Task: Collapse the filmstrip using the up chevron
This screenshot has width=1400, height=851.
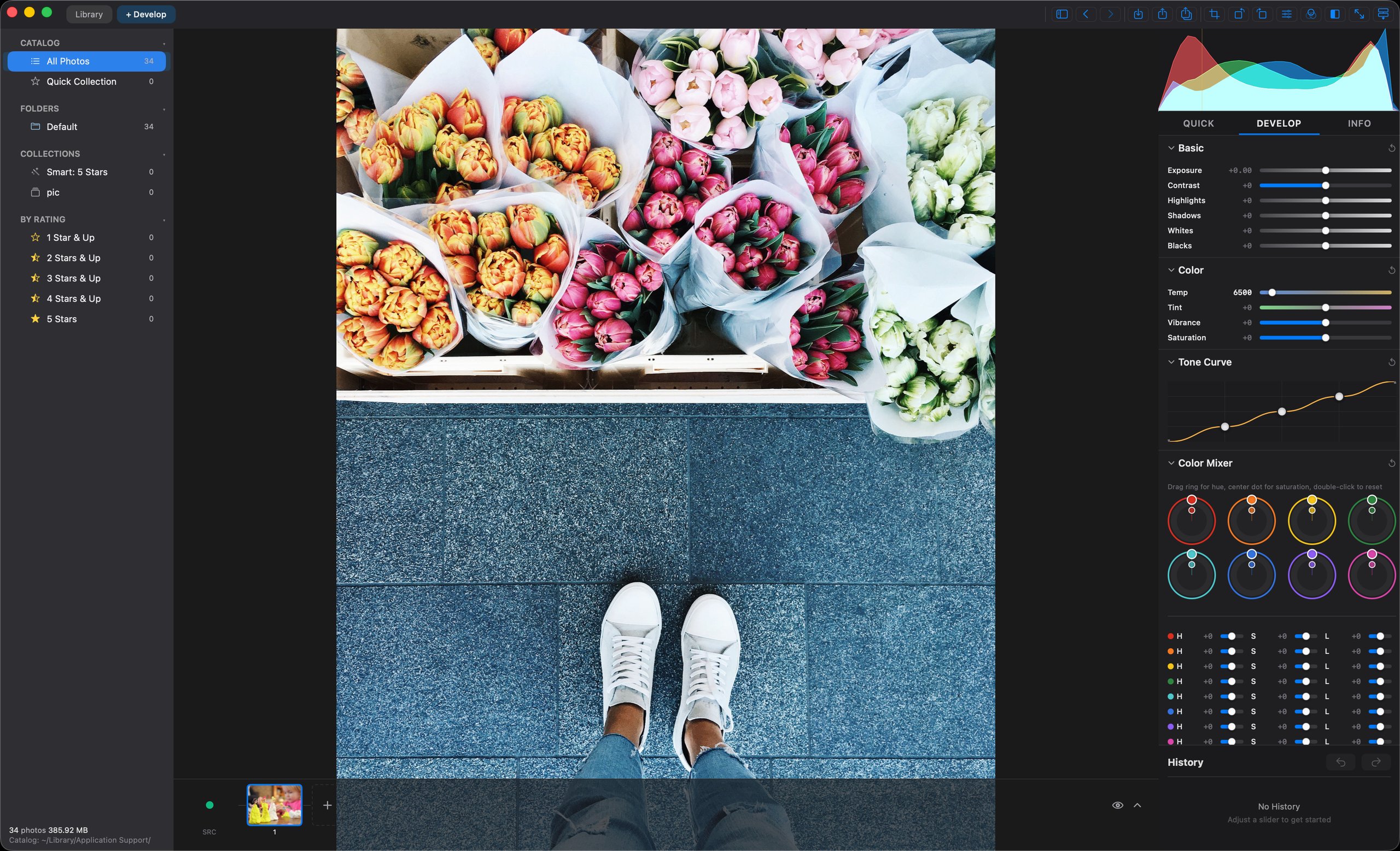Action: pyautogui.click(x=1137, y=805)
